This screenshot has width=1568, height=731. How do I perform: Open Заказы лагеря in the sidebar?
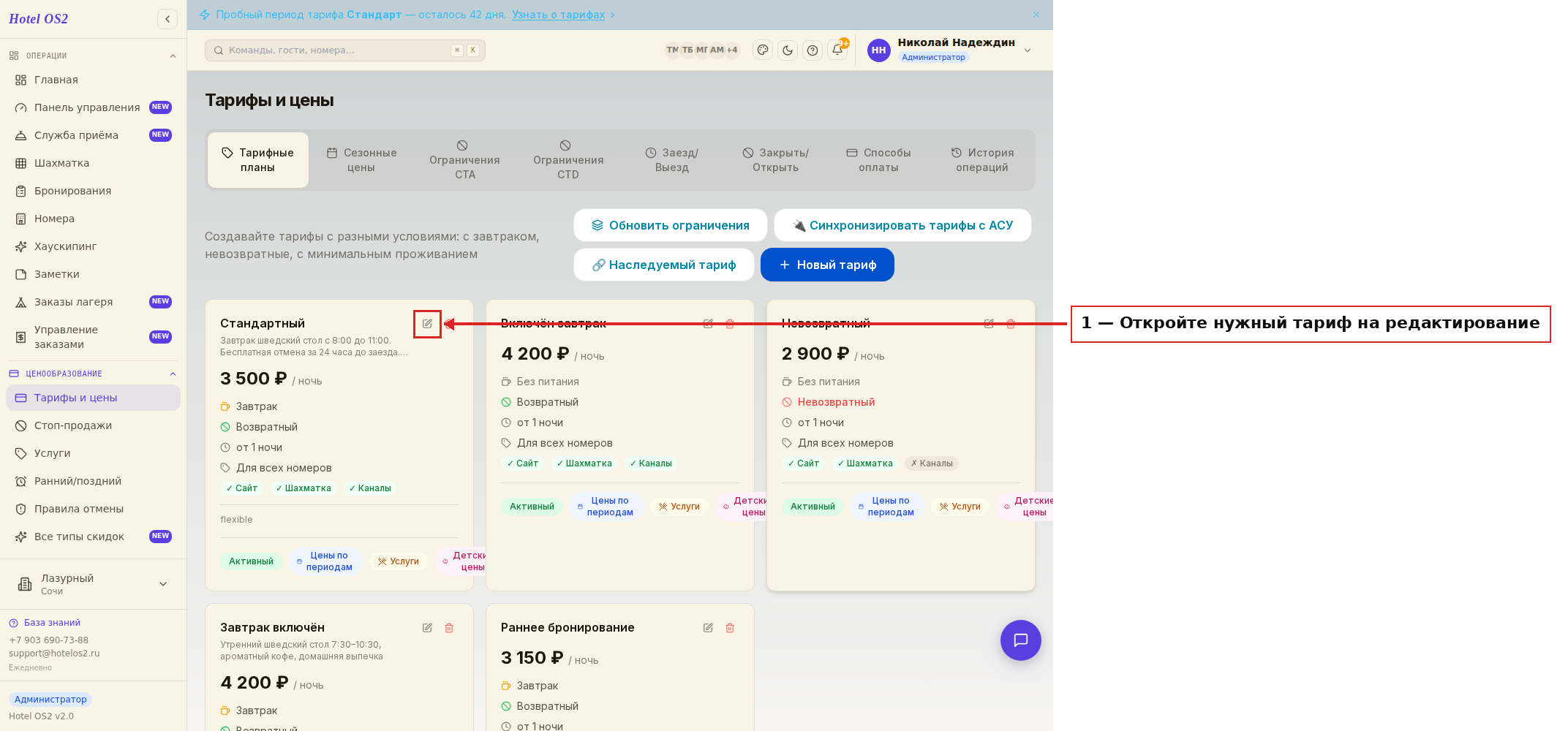click(93, 302)
